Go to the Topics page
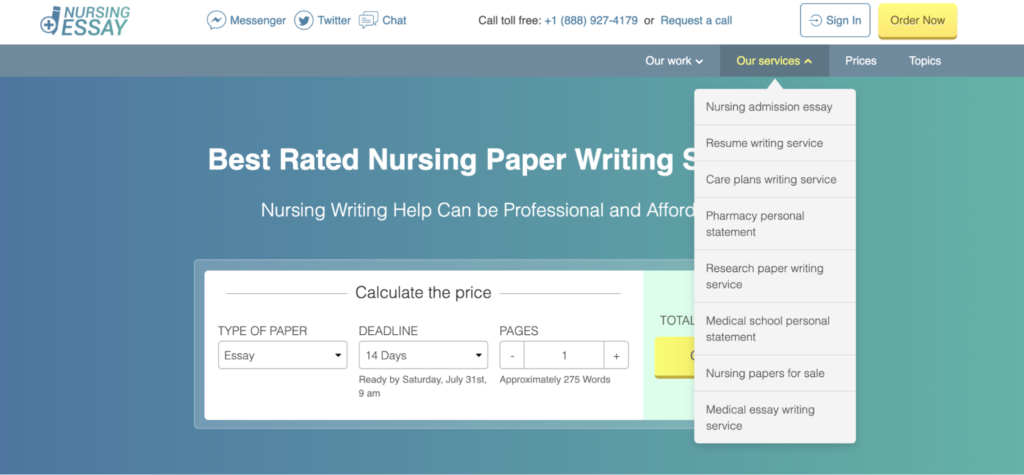The image size is (1024, 475). pos(925,61)
